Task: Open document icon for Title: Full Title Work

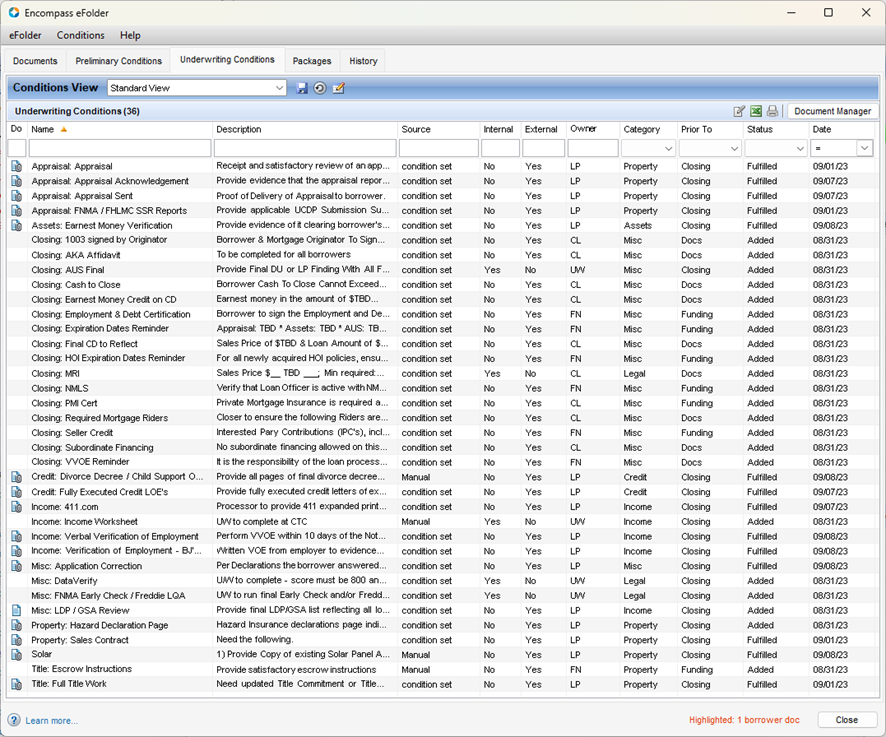Action: click(x=16, y=685)
